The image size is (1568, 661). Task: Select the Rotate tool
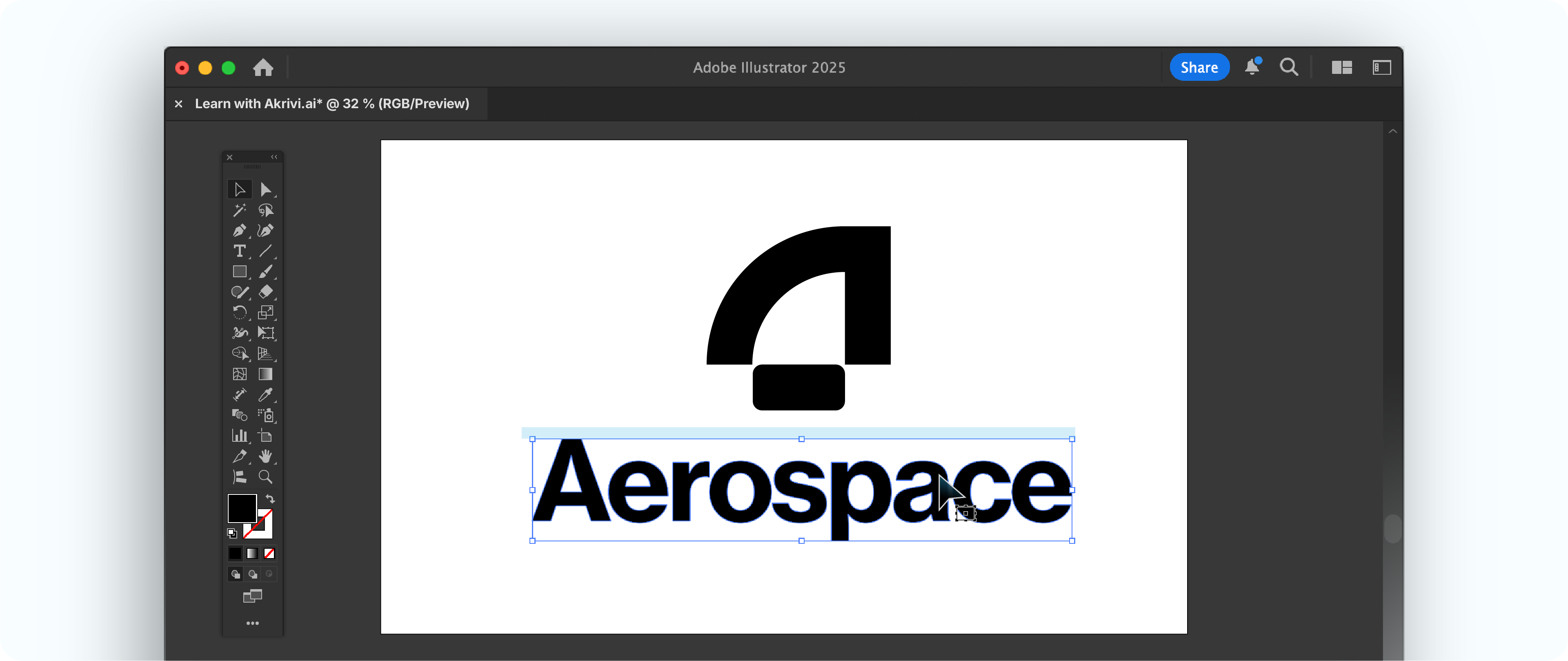click(x=239, y=312)
